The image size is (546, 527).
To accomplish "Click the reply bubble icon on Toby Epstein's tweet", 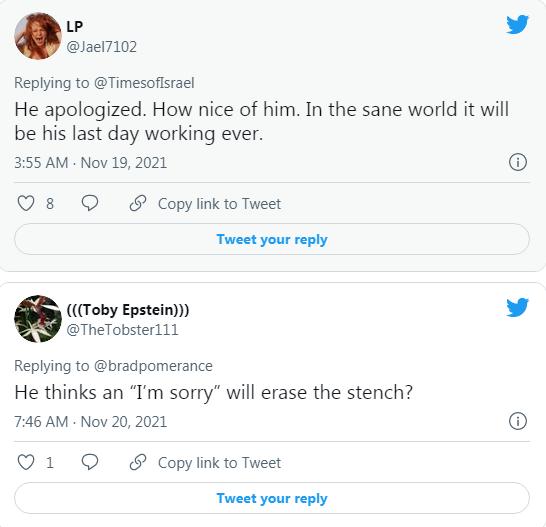I will pyautogui.click(x=90, y=462).
